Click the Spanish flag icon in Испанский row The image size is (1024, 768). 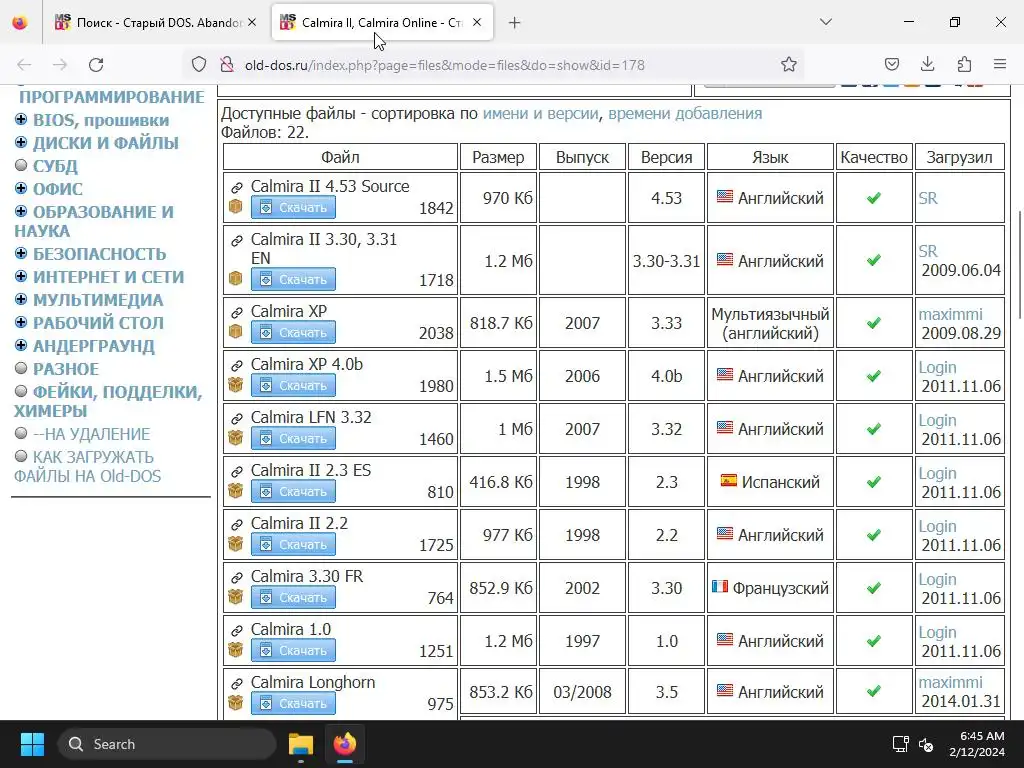coord(729,481)
